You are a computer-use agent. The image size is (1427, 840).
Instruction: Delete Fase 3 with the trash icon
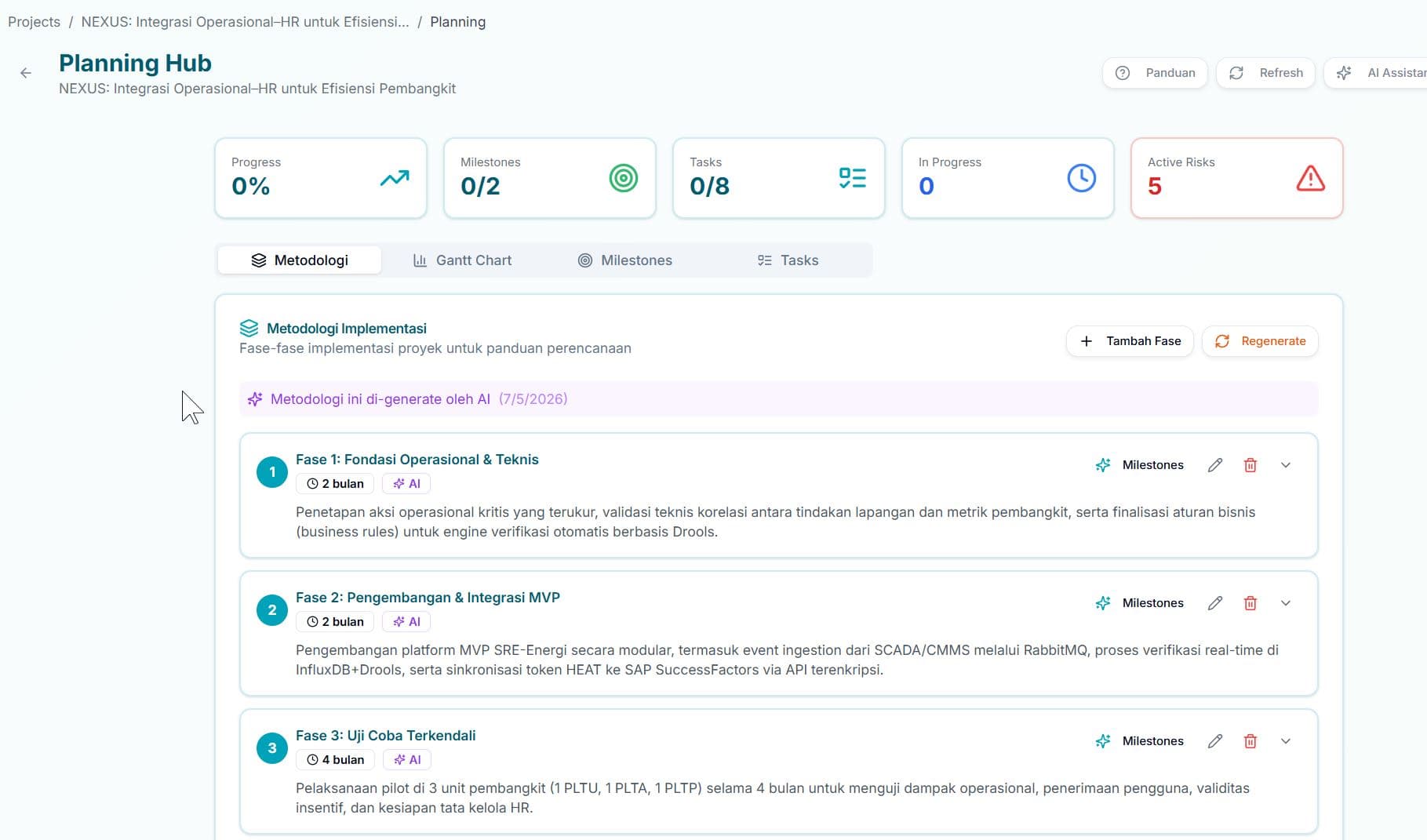[x=1250, y=741]
